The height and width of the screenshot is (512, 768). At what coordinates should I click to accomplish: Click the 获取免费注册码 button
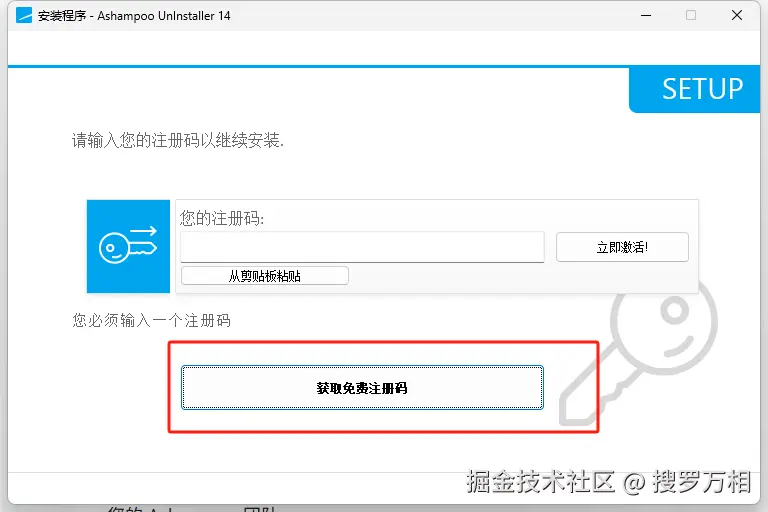pos(362,388)
